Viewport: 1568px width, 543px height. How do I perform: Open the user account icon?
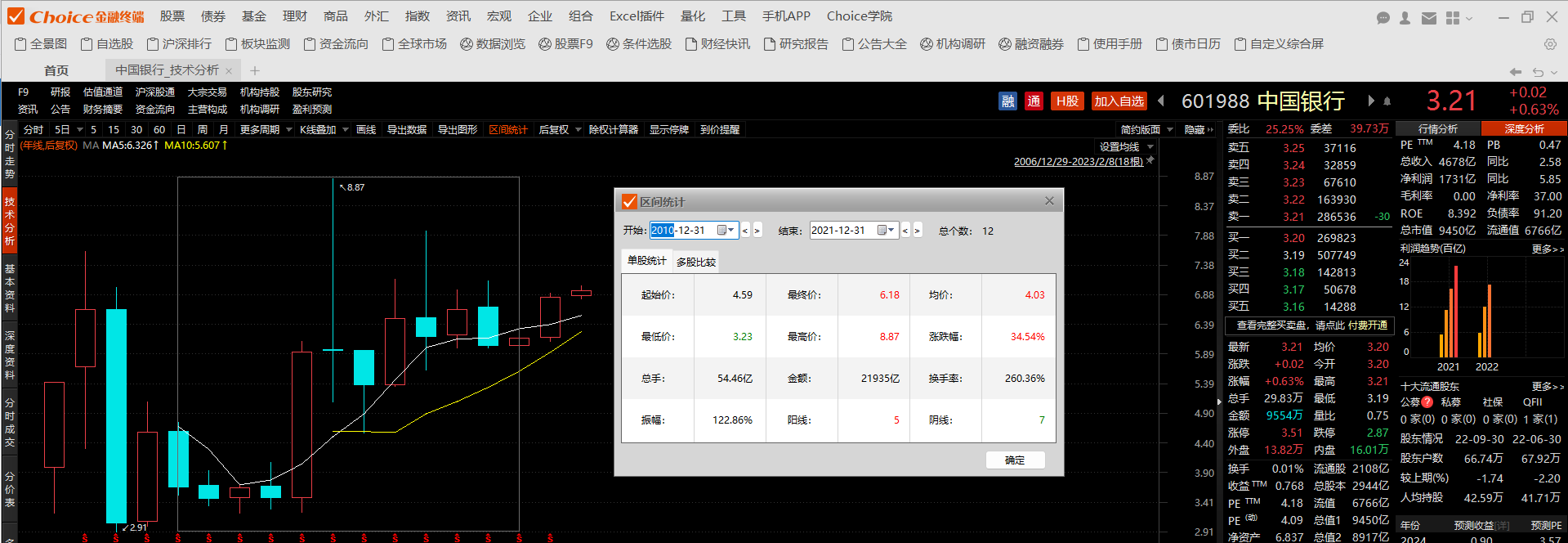tap(1405, 17)
